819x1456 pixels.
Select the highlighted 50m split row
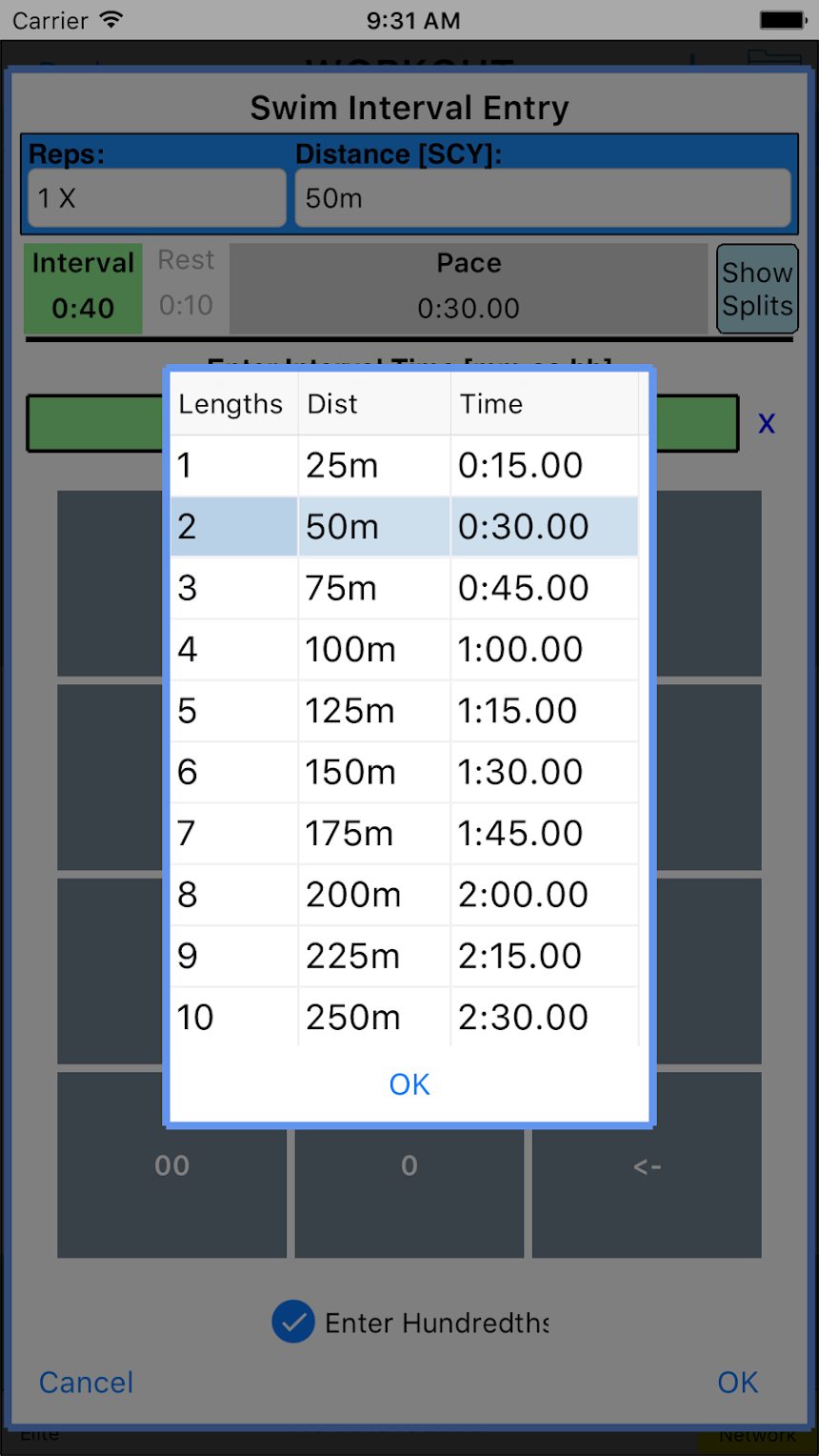(x=405, y=527)
